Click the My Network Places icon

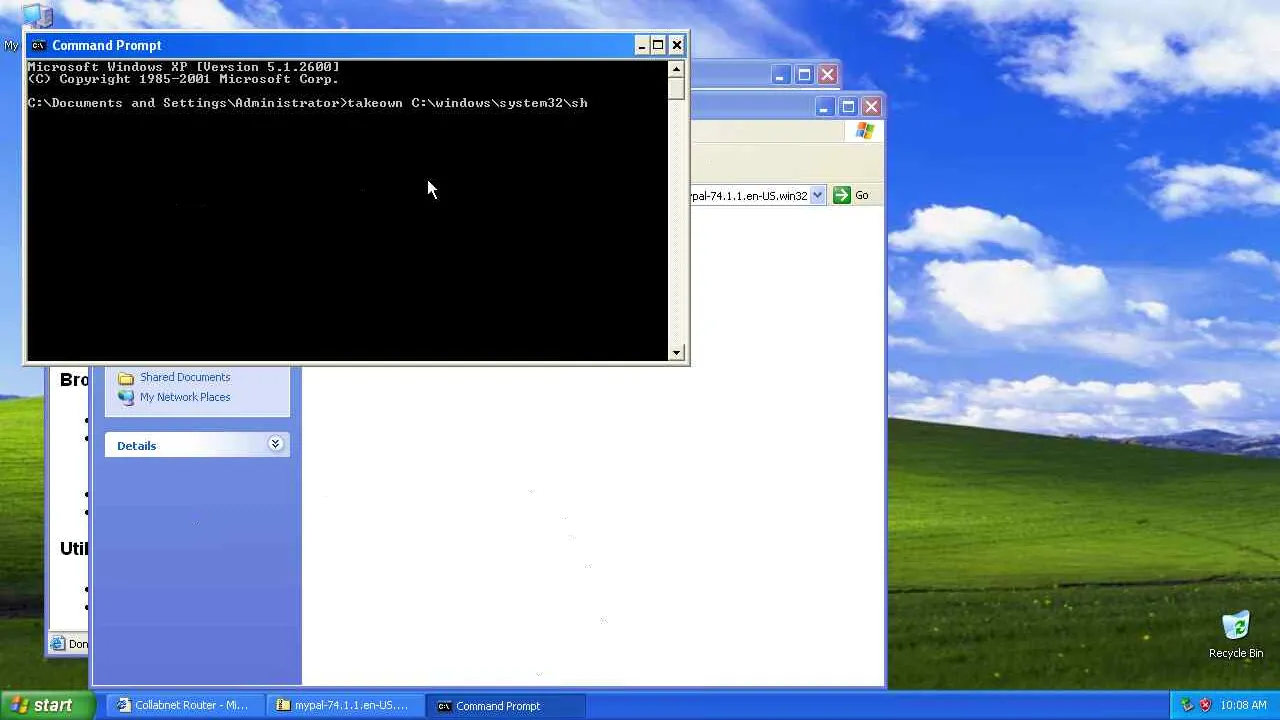pyautogui.click(x=126, y=397)
